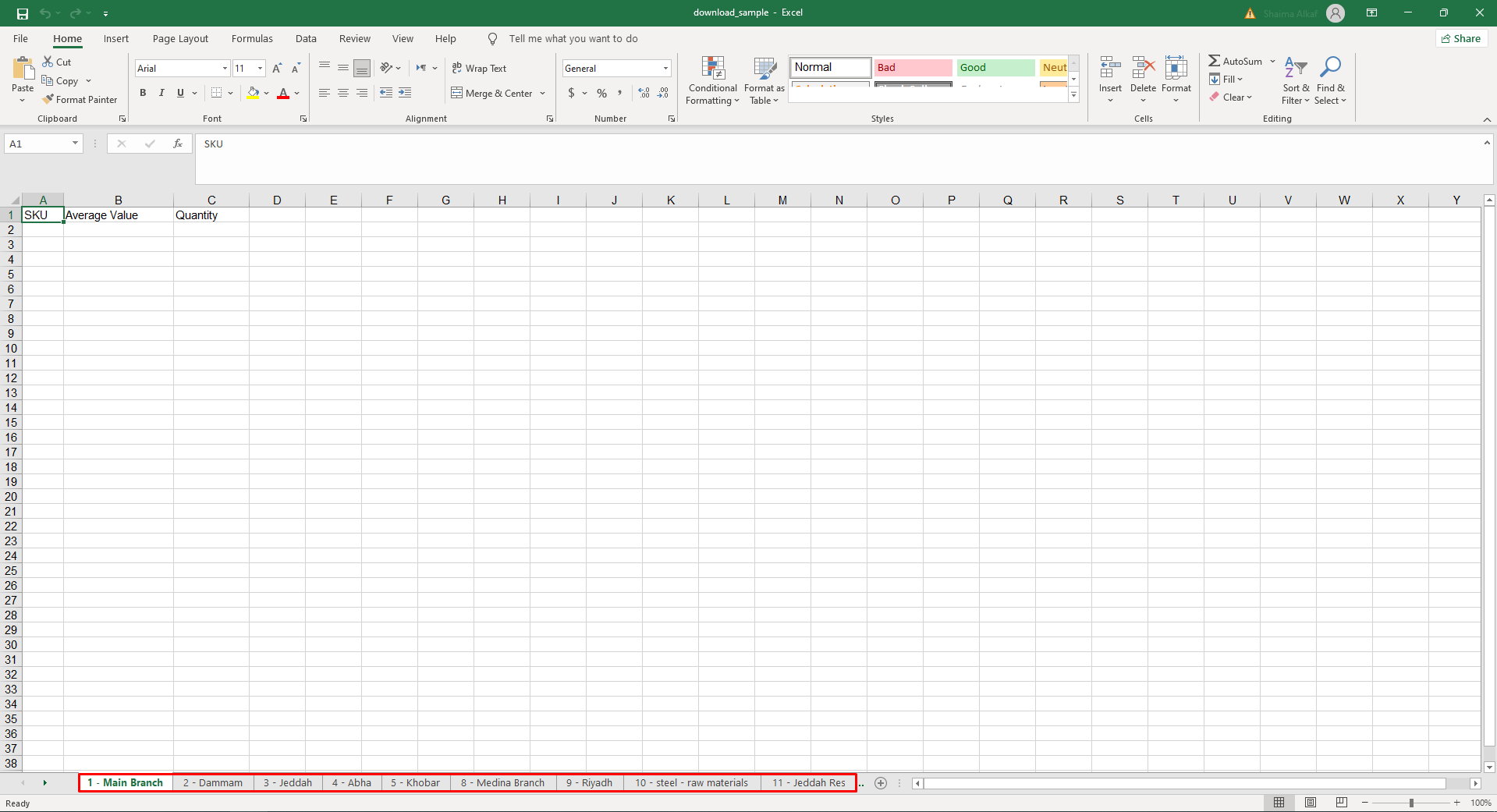Click the Increase Decimal icon

point(644,93)
